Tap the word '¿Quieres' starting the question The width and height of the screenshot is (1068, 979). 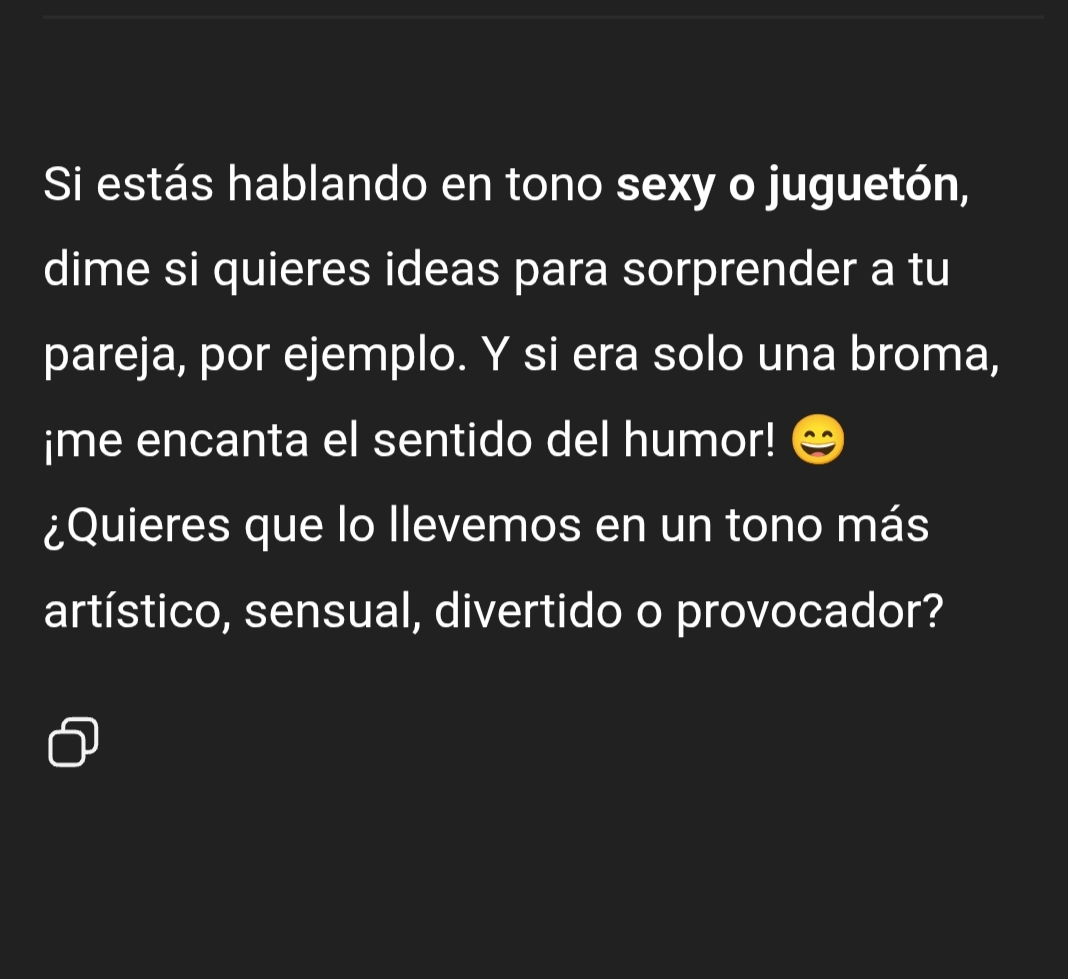coord(137,527)
